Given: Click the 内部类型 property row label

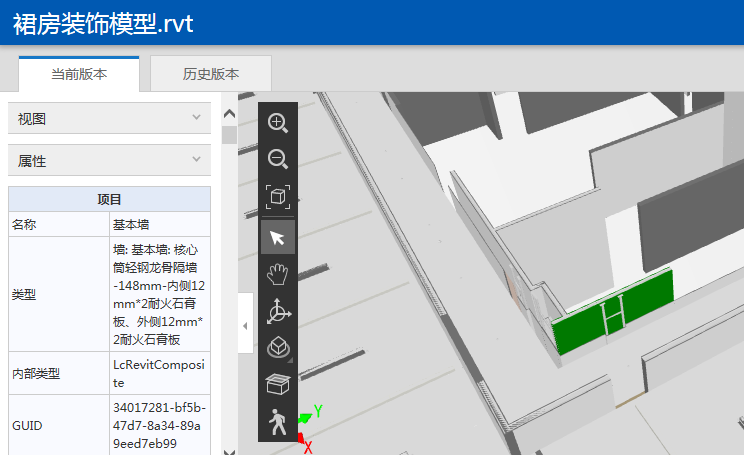Looking at the screenshot, I should coord(36,374).
